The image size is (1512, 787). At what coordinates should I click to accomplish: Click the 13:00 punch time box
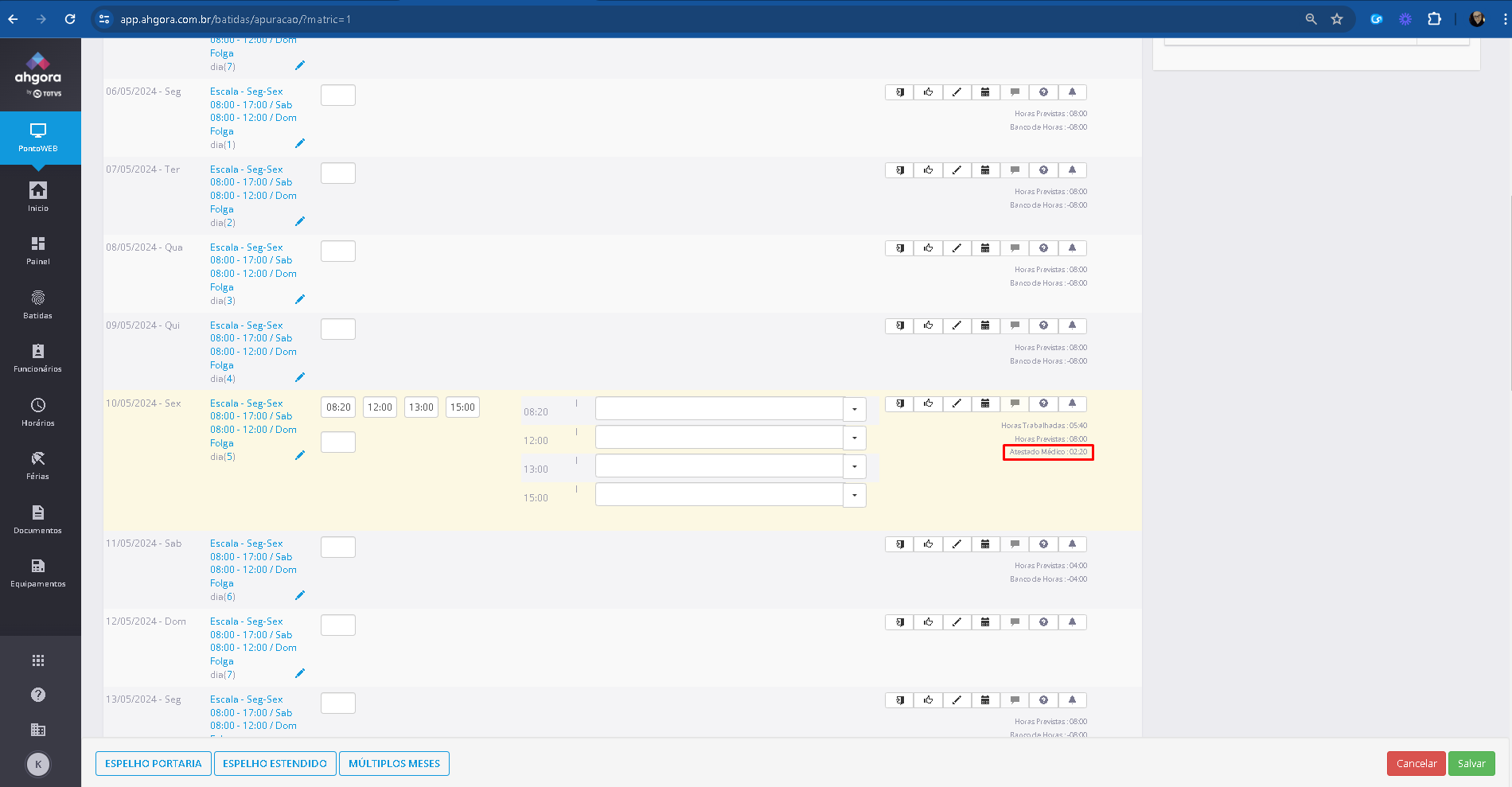pos(421,407)
